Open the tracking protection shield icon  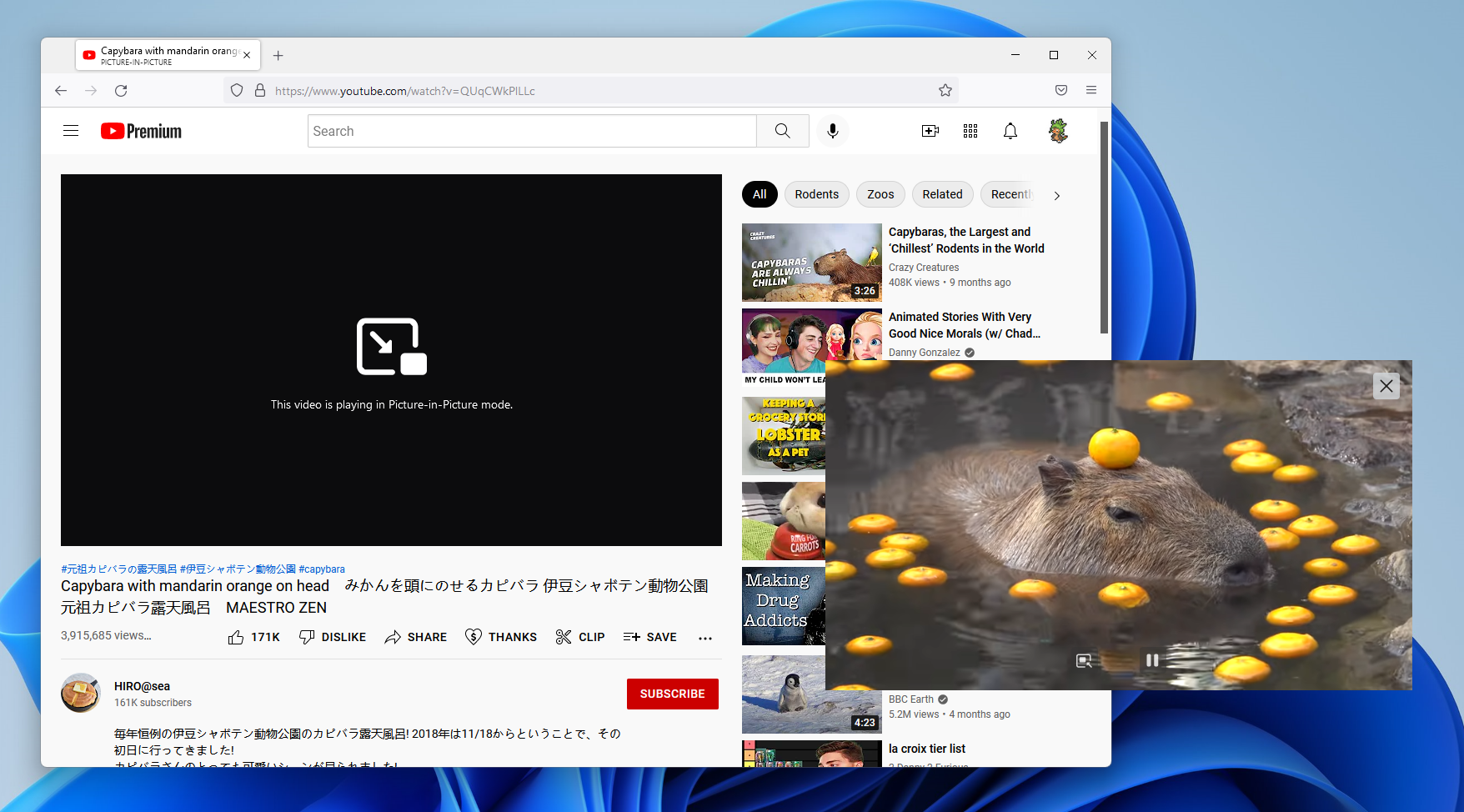tap(237, 91)
